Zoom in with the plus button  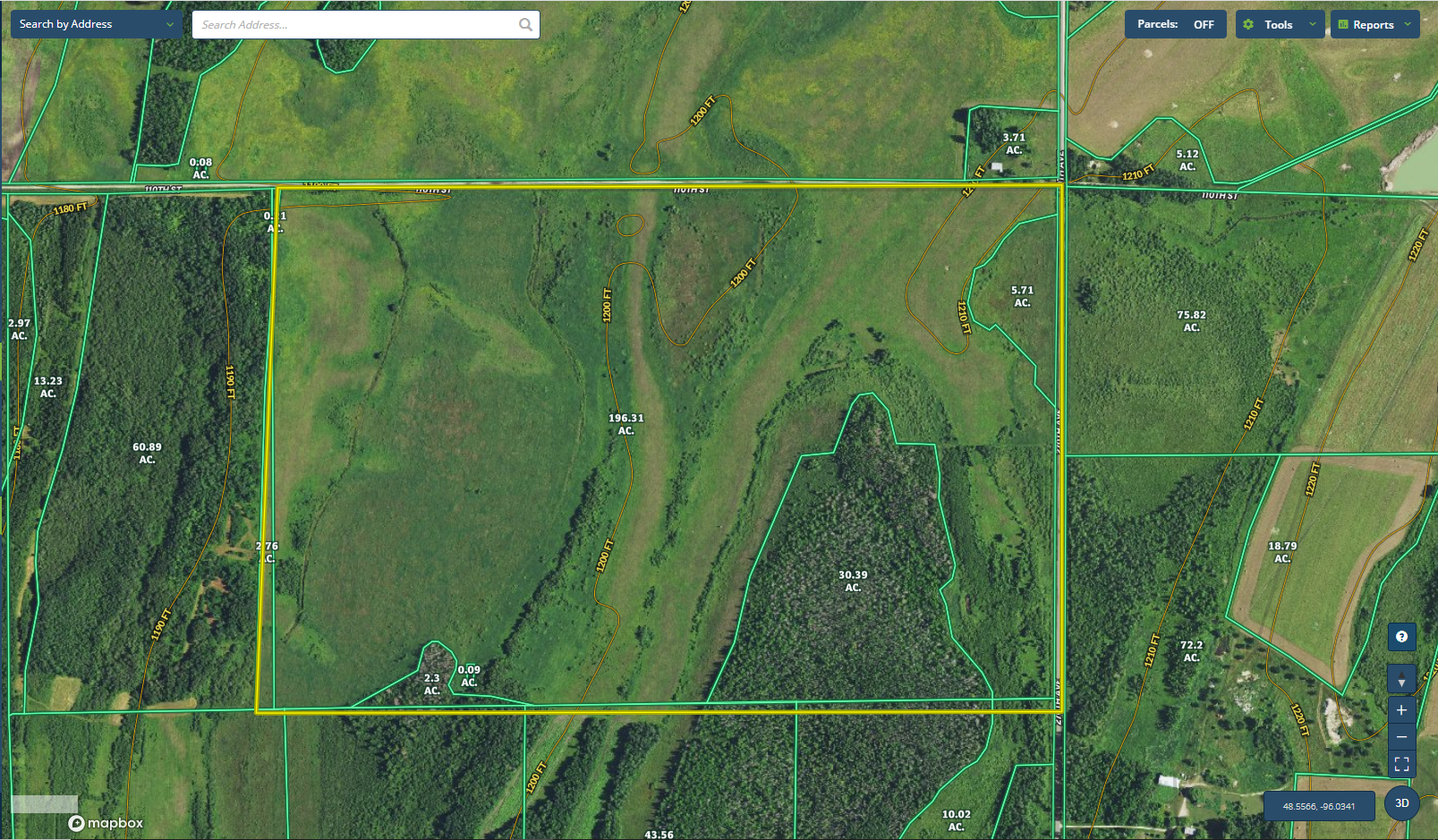click(x=1401, y=710)
